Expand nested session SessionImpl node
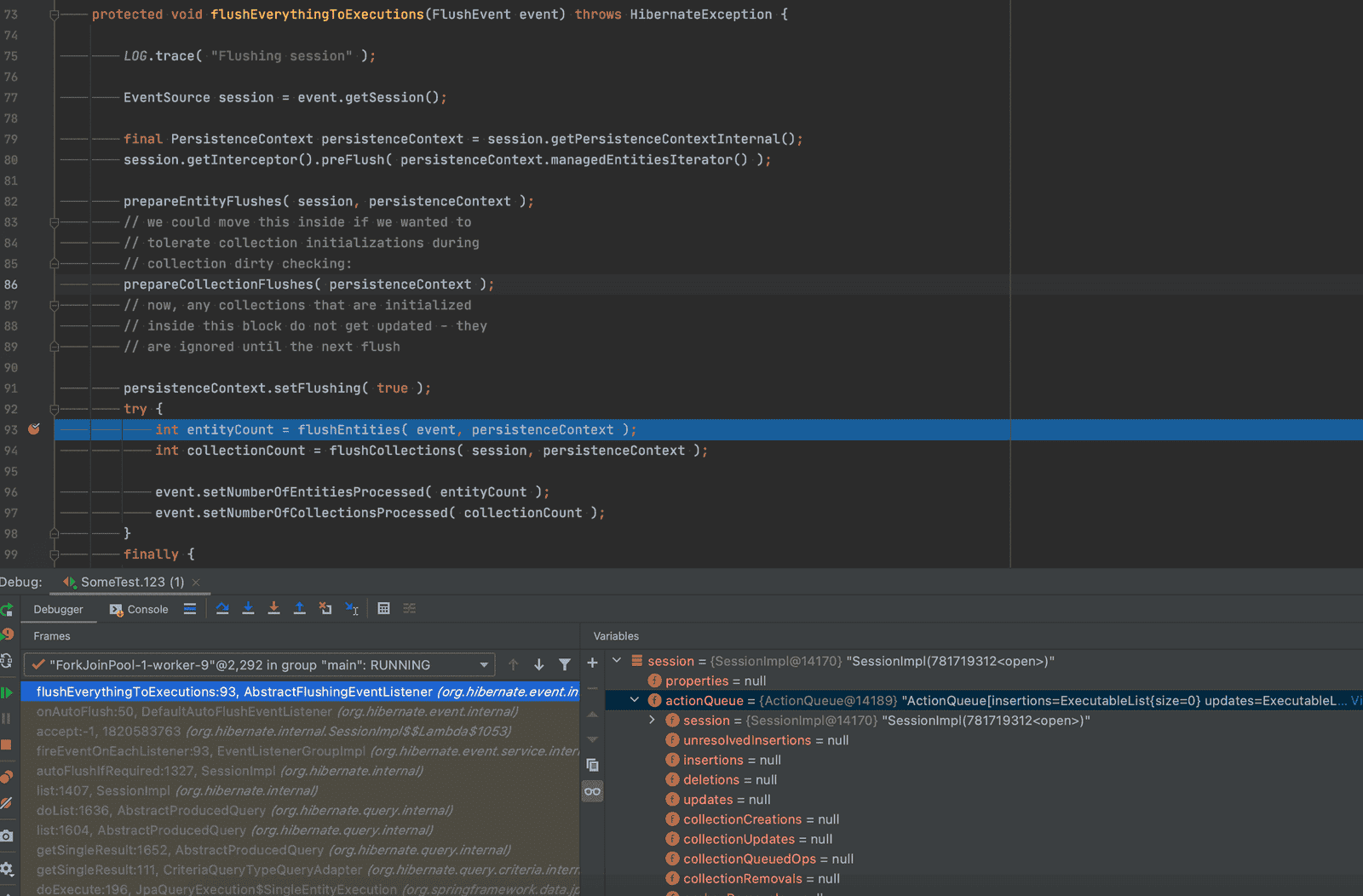 pos(652,720)
